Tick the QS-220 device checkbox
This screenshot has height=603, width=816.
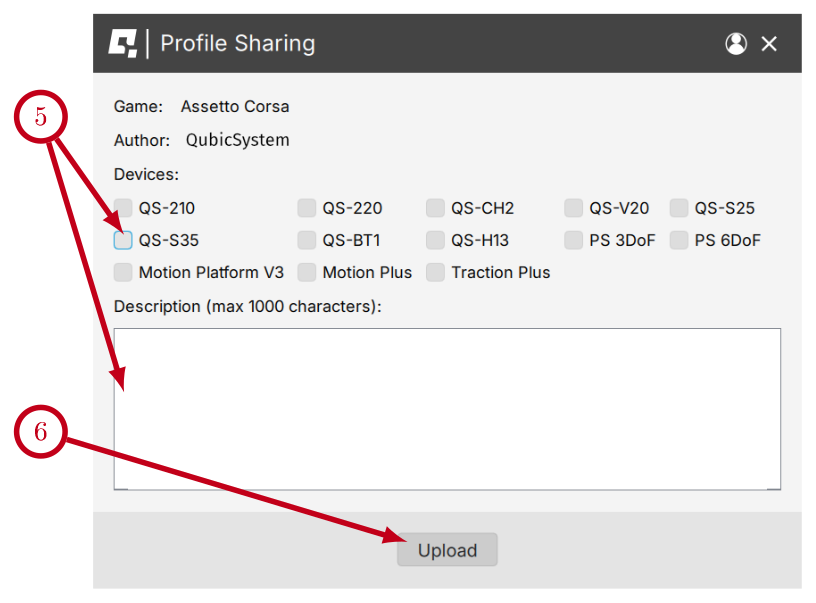(x=307, y=208)
